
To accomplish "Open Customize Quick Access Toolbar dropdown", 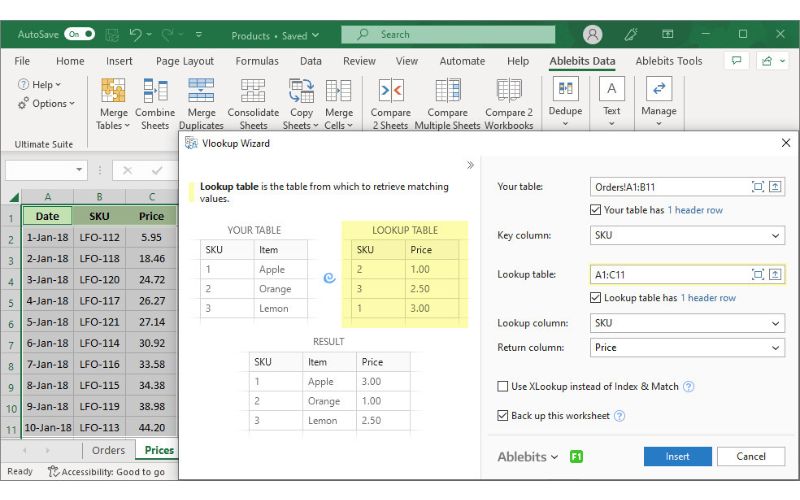I will [x=199, y=35].
